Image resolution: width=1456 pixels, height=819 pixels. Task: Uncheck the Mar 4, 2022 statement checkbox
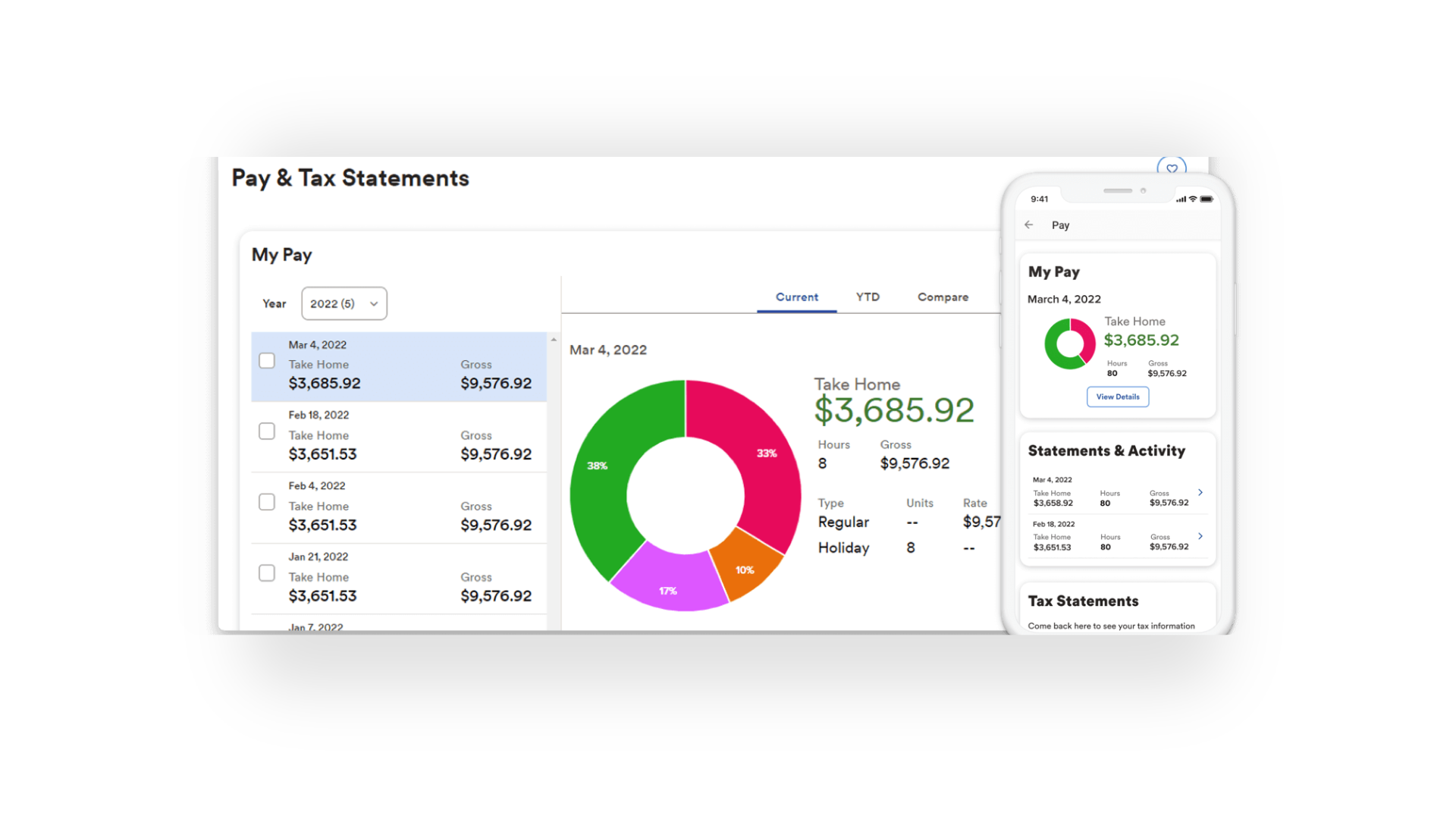point(266,360)
